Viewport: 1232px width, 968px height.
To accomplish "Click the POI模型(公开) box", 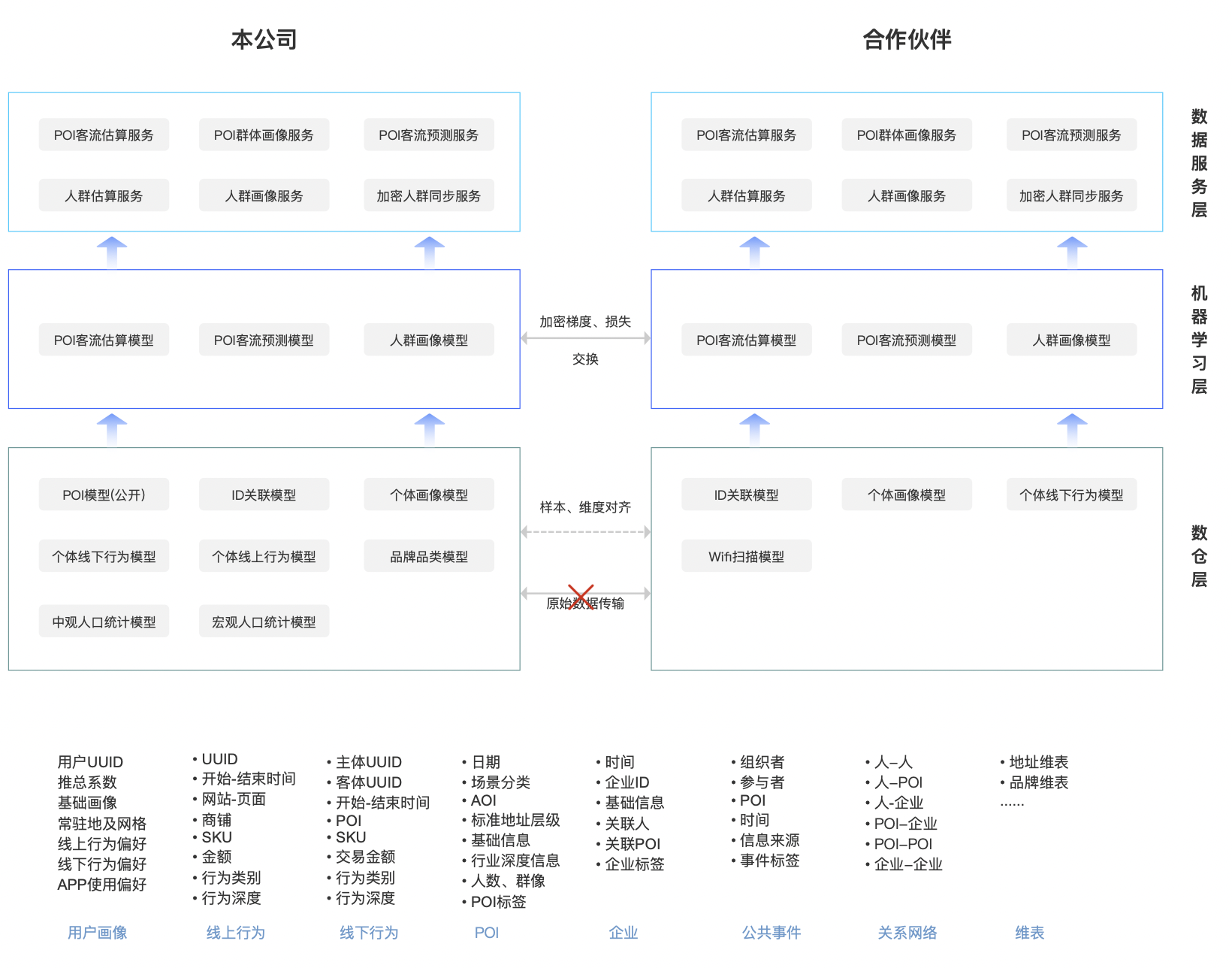I will point(104,495).
